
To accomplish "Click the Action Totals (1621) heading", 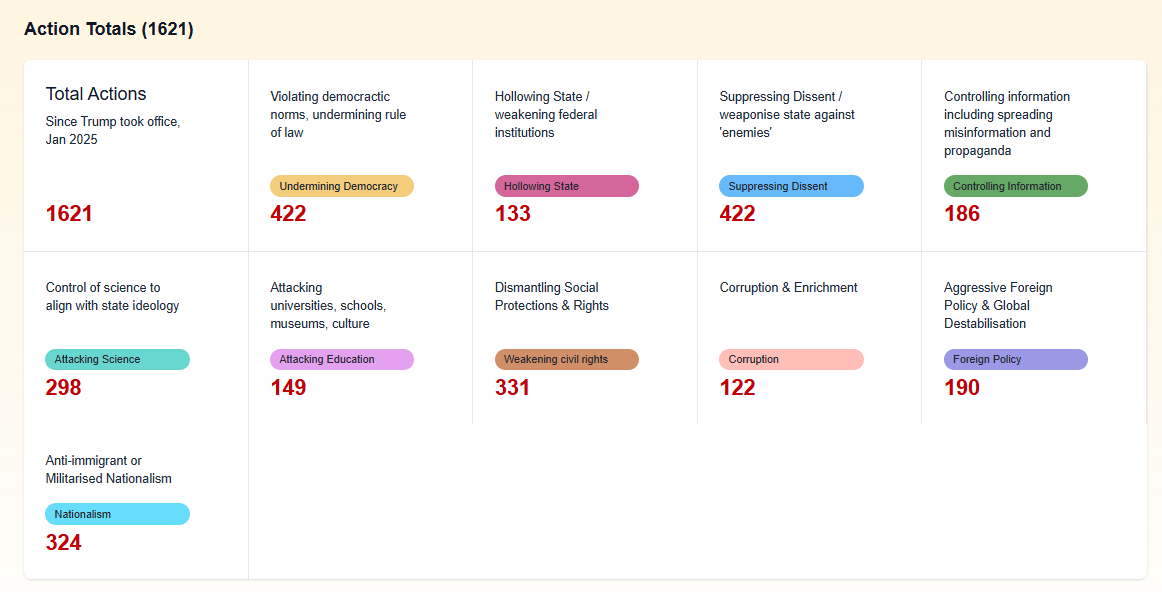I will [109, 29].
